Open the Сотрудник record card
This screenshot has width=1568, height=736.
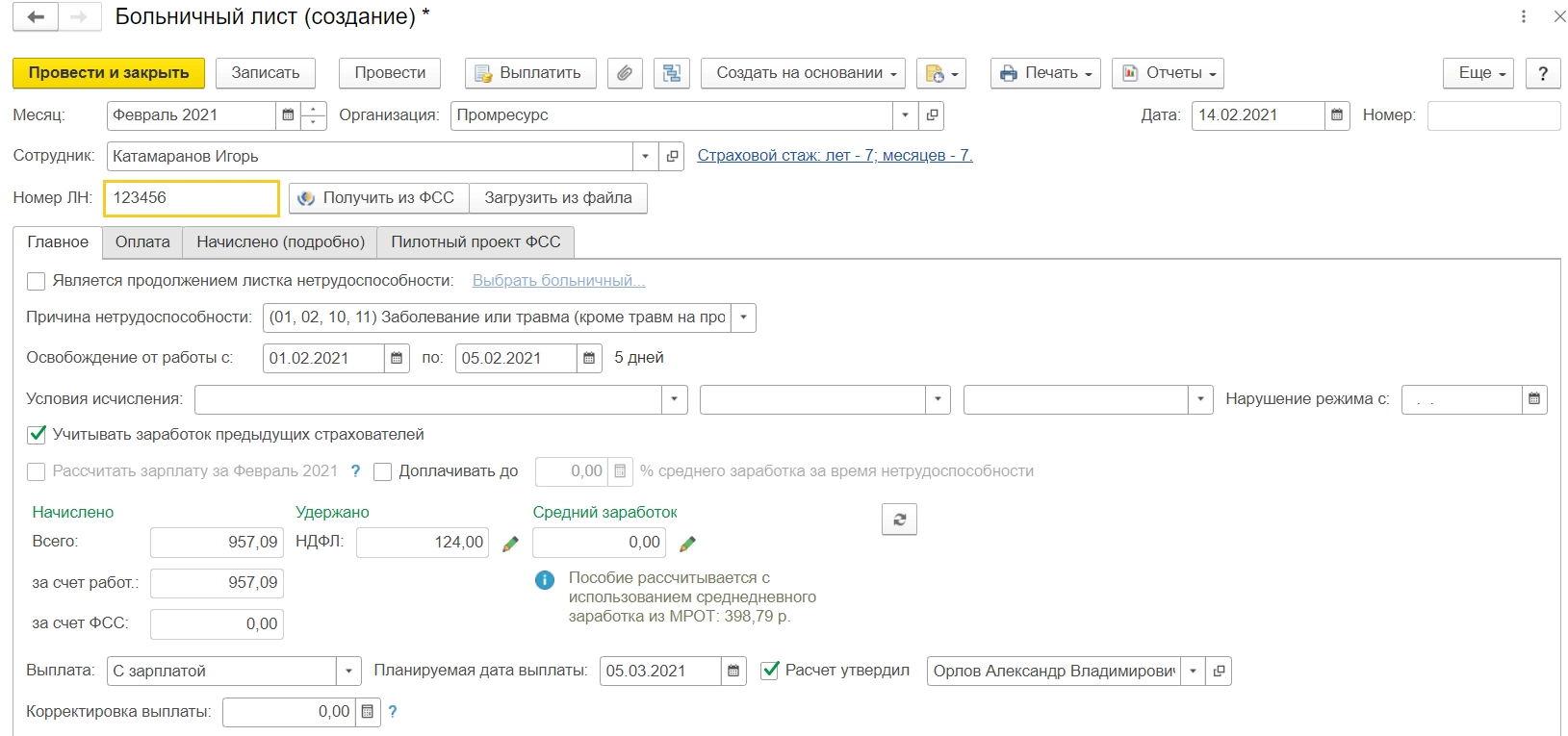(x=672, y=156)
